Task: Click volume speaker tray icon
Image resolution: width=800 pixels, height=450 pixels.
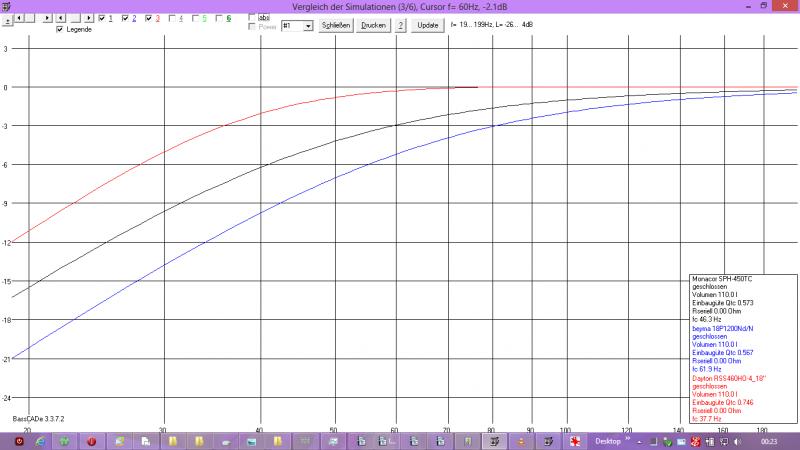Action: tap(737, 441)
